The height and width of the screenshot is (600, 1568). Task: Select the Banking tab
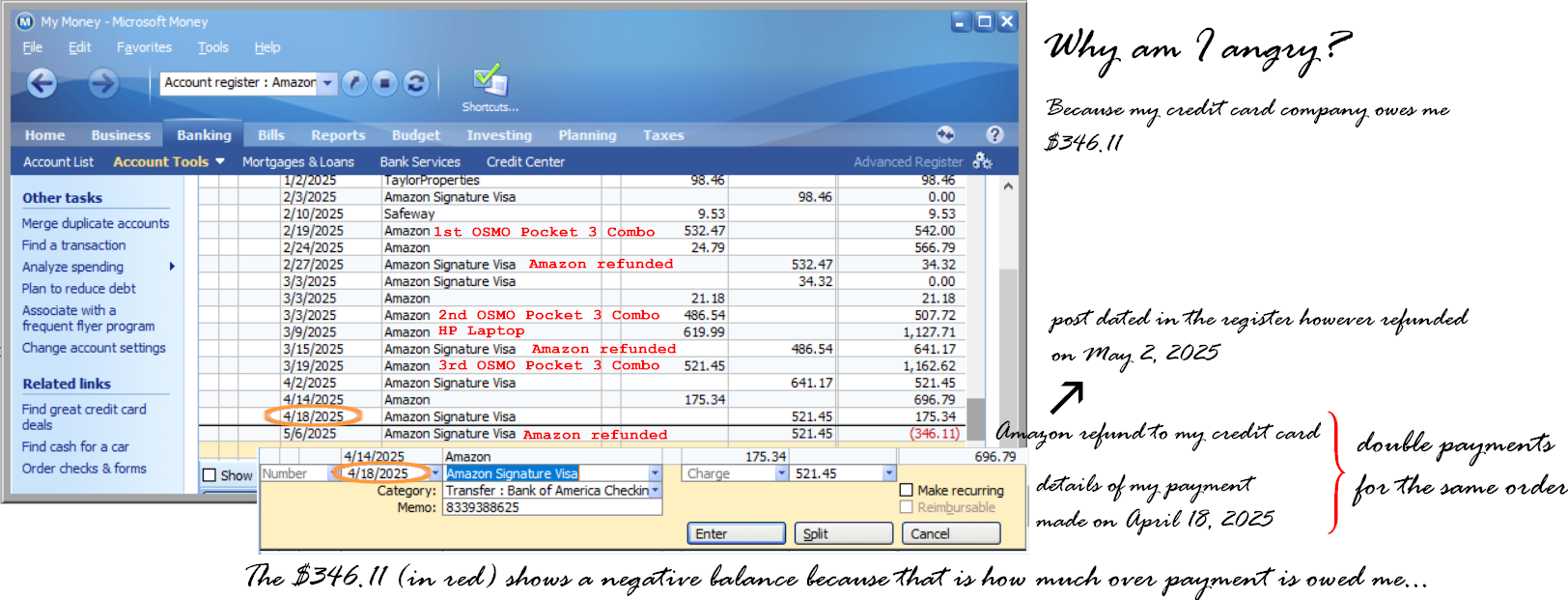204,135
